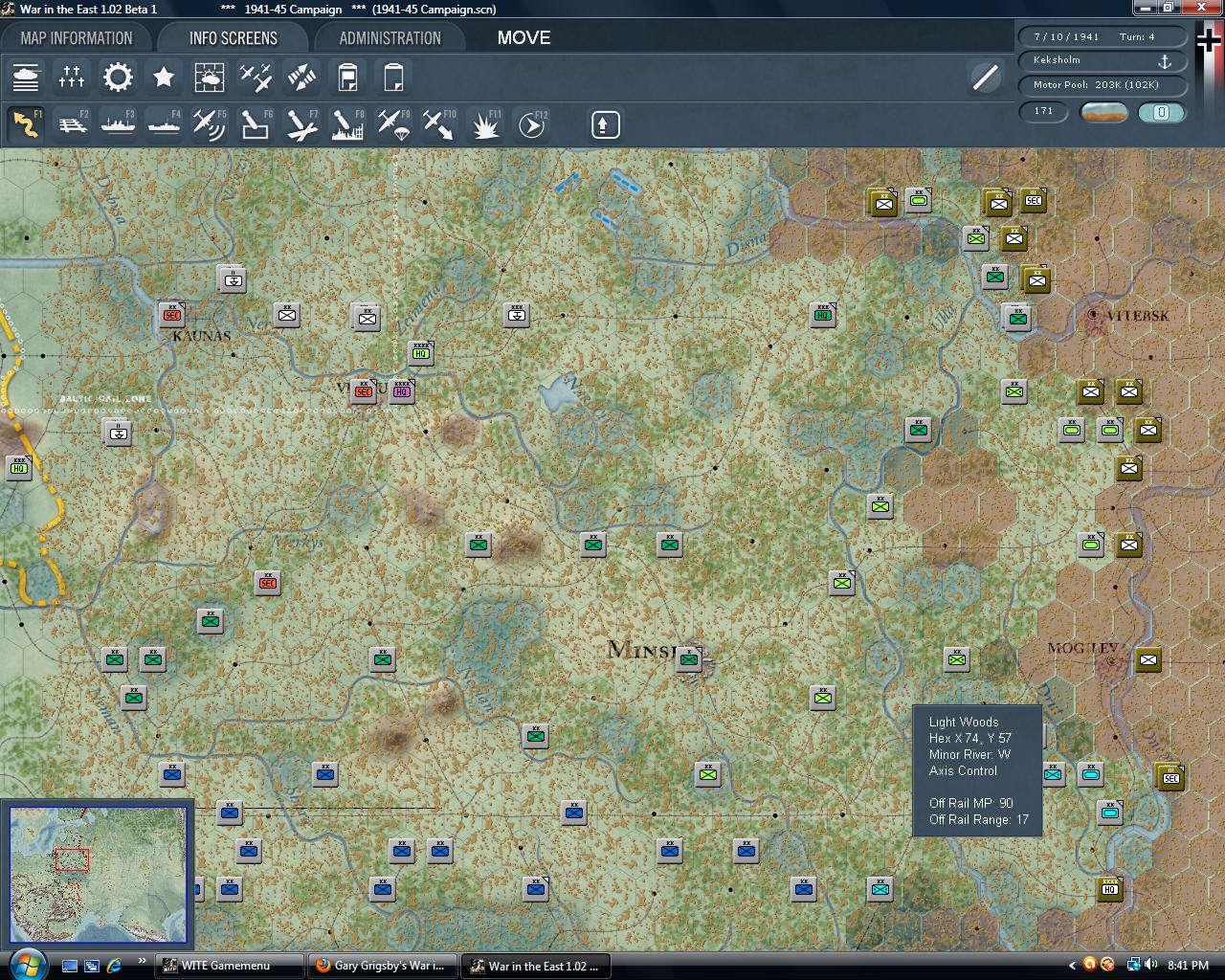Click the volume icon in system tray
Image resolution: width=1225 pixels, height=980 pixels.
click(1150, 965)
